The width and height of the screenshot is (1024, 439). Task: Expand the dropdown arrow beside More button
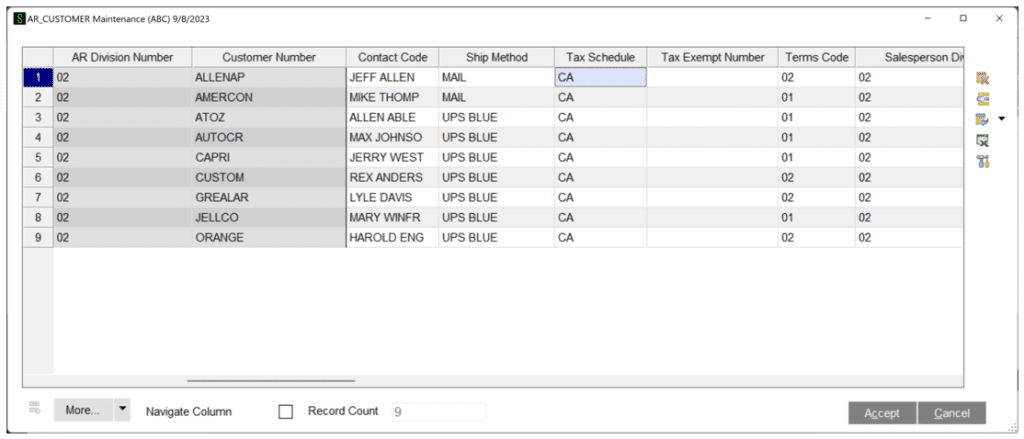coord(122,410)
